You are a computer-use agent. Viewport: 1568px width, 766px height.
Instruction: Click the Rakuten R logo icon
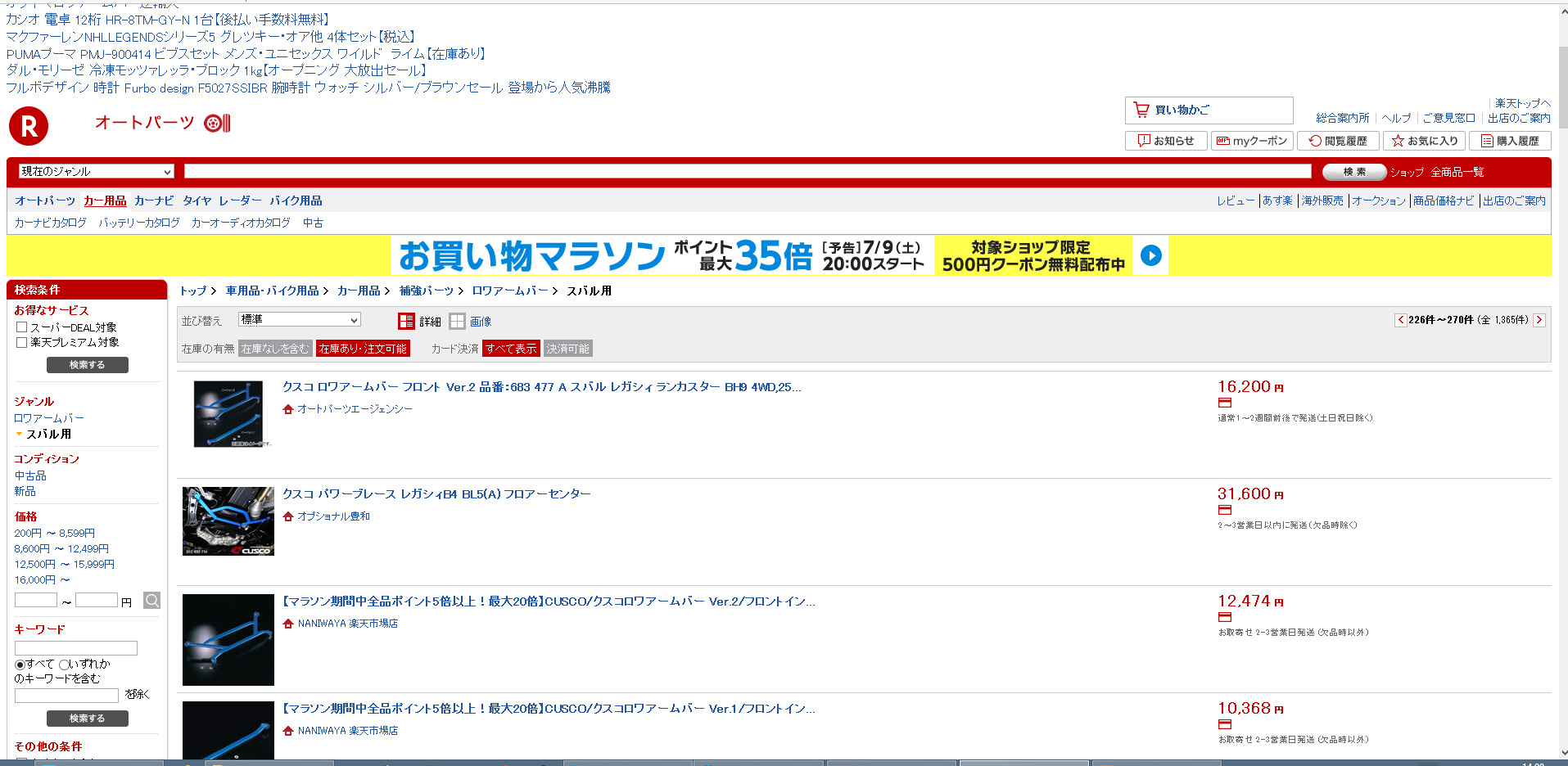(29, 126)
